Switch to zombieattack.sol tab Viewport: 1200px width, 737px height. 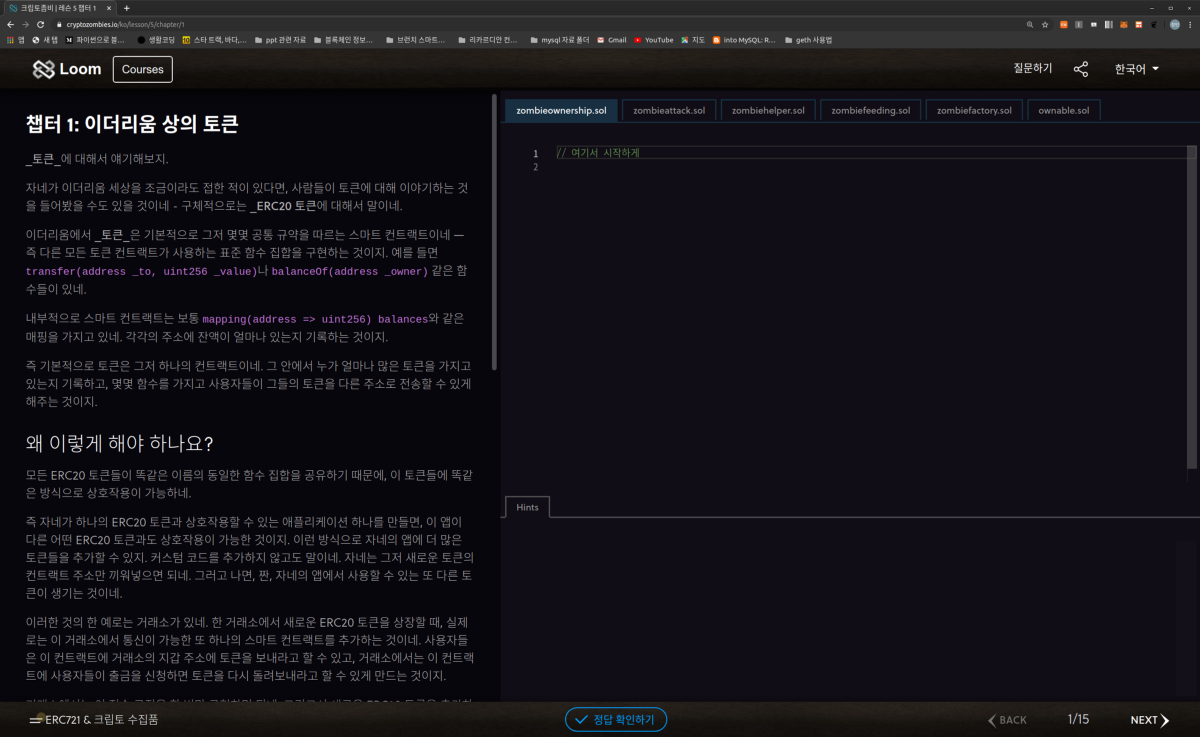(x=669, y=110)
